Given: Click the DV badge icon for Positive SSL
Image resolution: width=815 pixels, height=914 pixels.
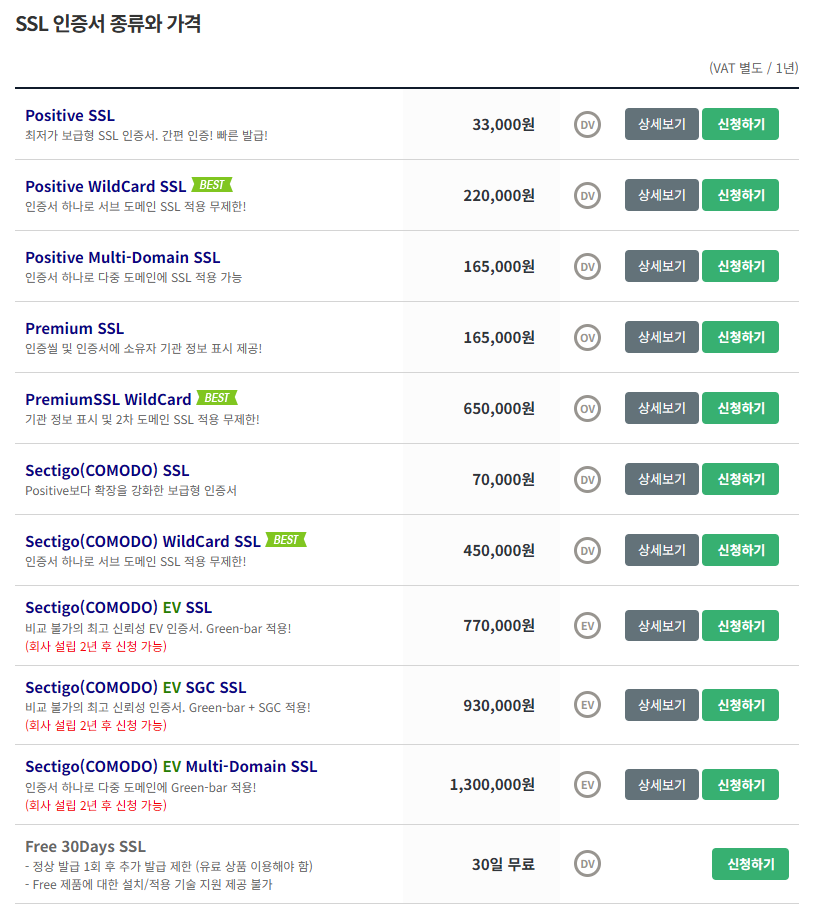Looking at the screenshot, I should 587,124.
